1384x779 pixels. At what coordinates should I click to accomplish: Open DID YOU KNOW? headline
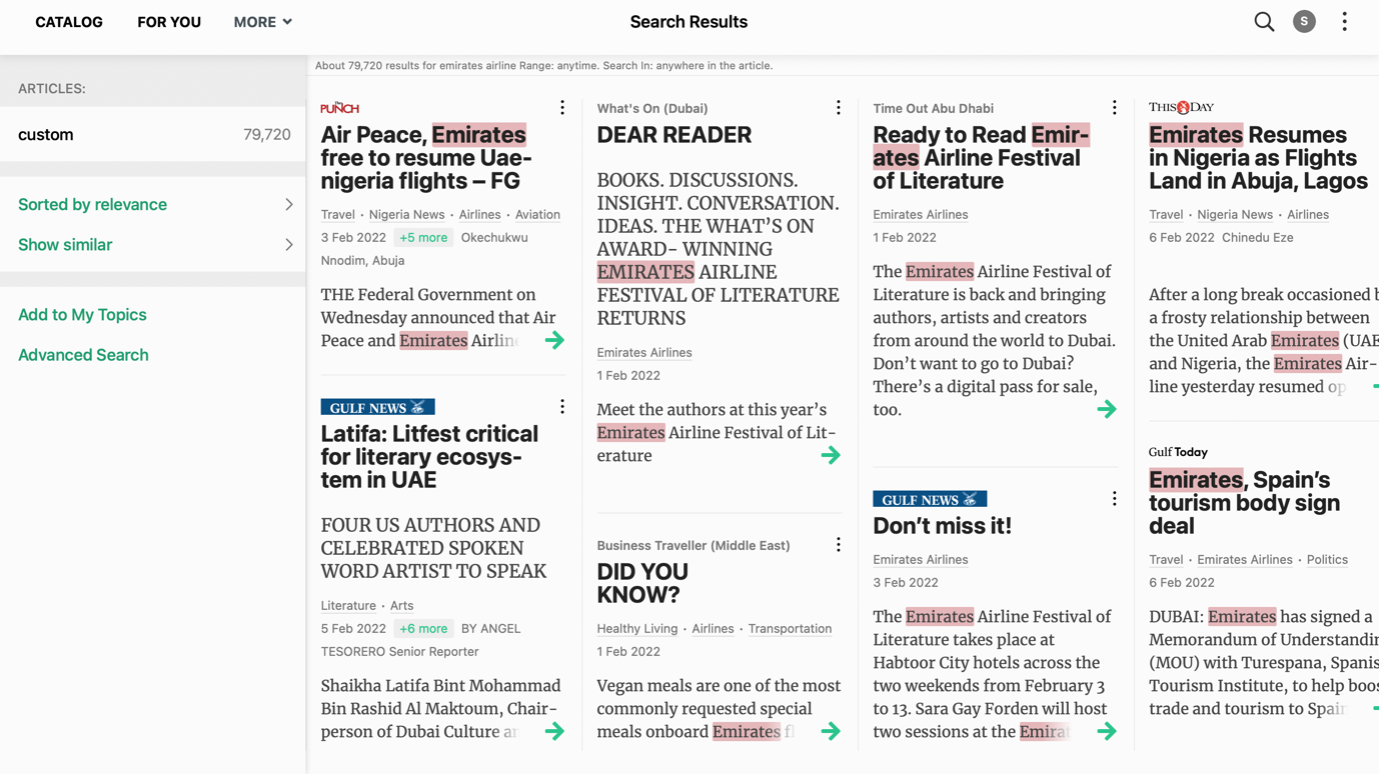pyautogui.click(x=642, y=584)
